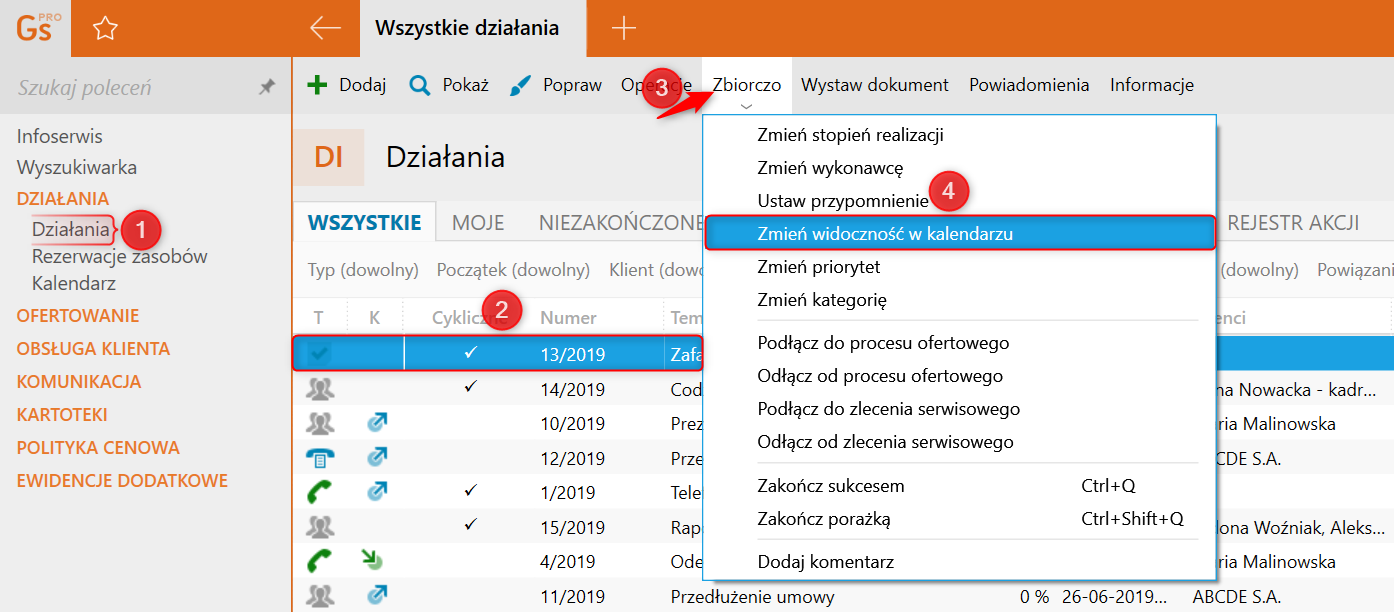The height and width of the screenshot is (612, 1394).
Task: Click Wystaw dokument toolbar button
Action: 874,85
